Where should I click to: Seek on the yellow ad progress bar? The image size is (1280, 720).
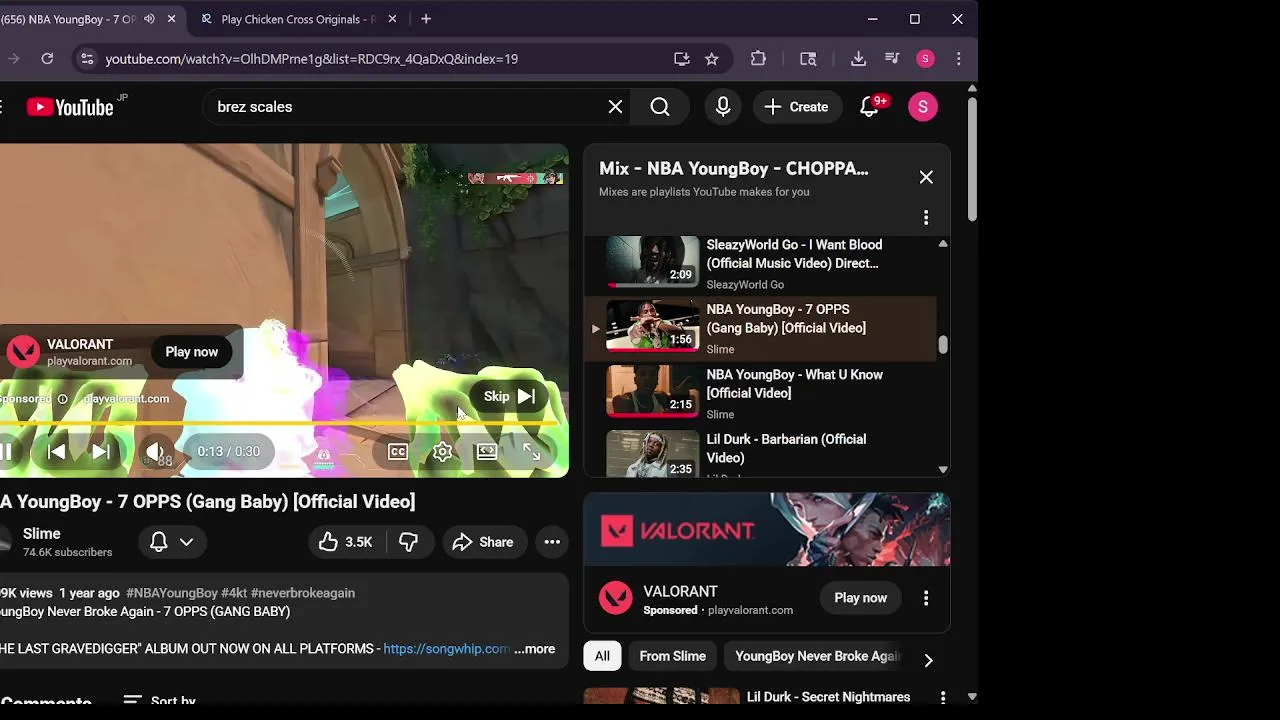pos(279,423)
